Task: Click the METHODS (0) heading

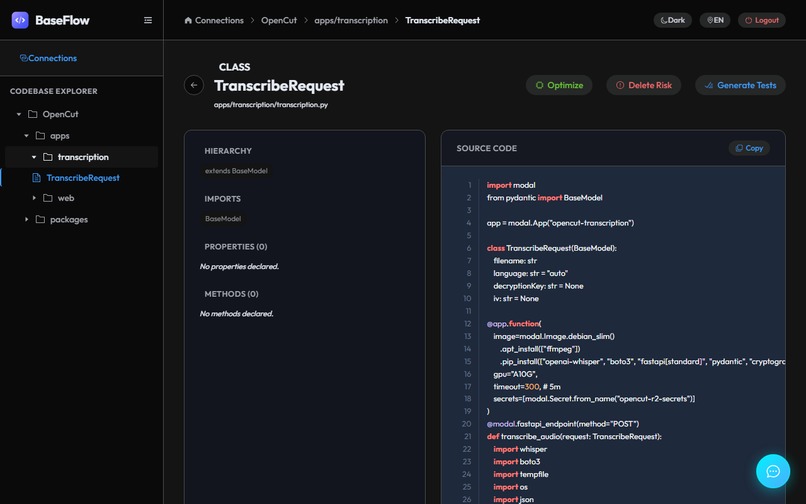Action: pos(231,294)
